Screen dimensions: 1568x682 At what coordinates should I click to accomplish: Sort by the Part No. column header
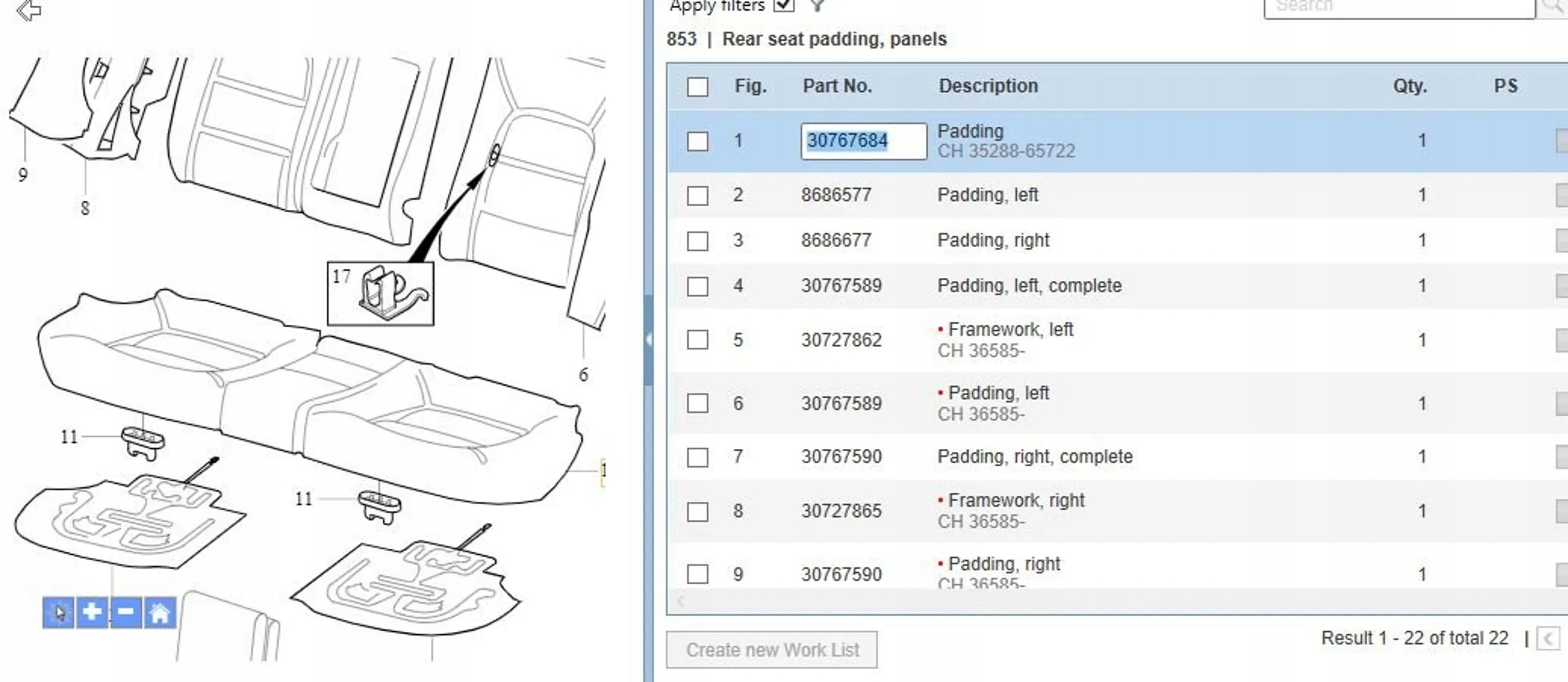coord(837,86)
